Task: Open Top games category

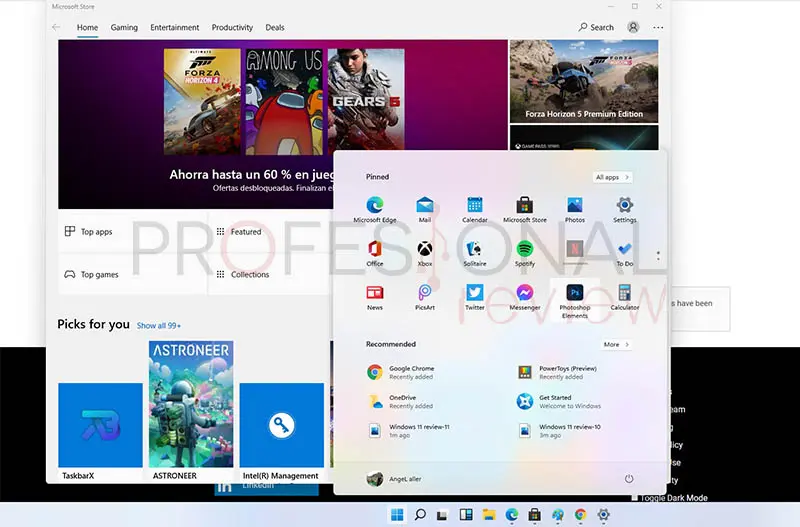Action: [133, 274]
